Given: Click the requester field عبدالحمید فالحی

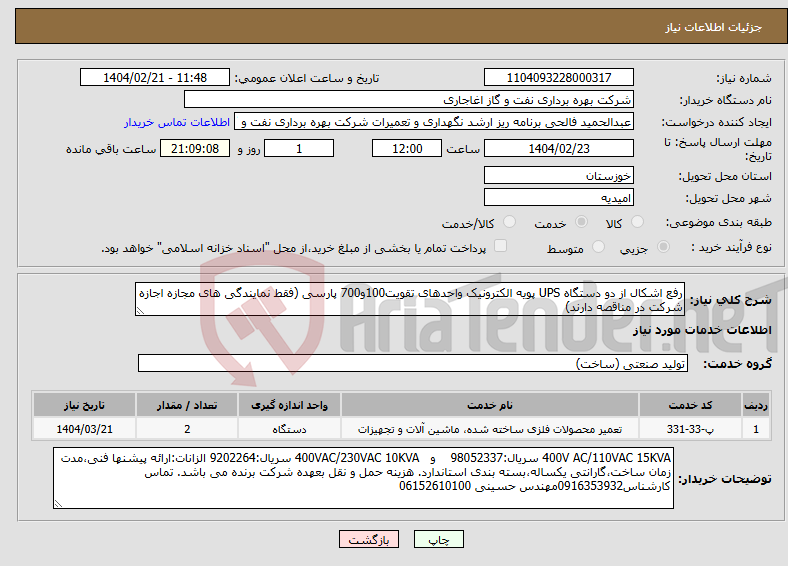Looking at the screenshot, I should pyautogui.click(x=434, y=122).
